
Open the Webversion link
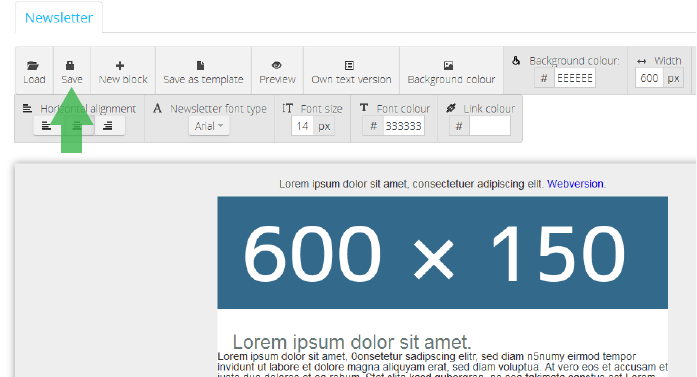(575, 184)
